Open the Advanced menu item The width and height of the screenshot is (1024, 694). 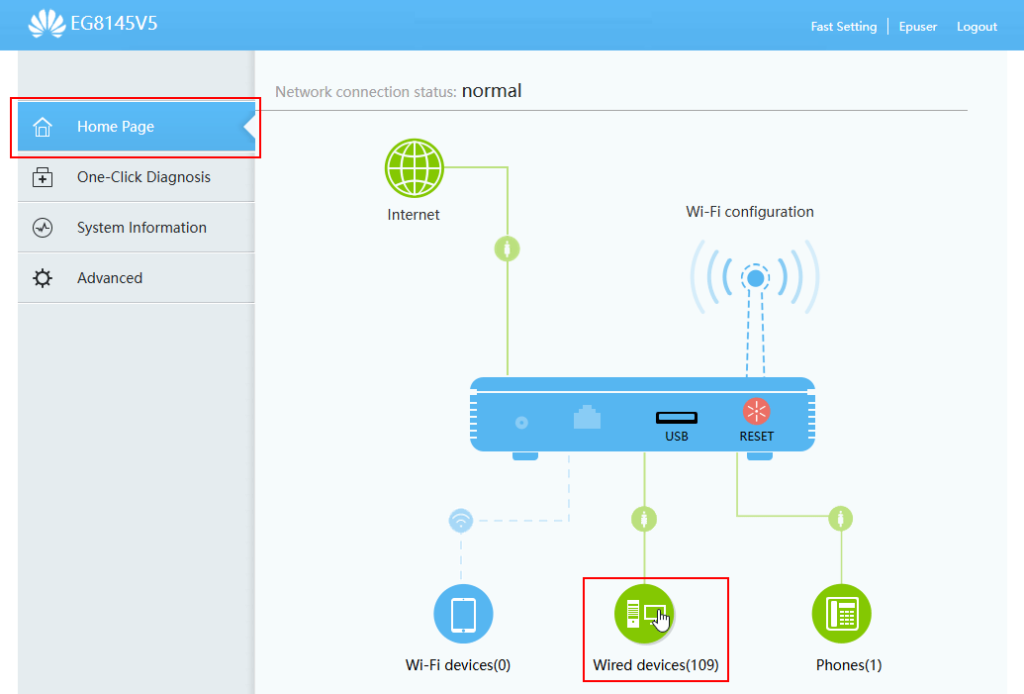click(109, 278)
